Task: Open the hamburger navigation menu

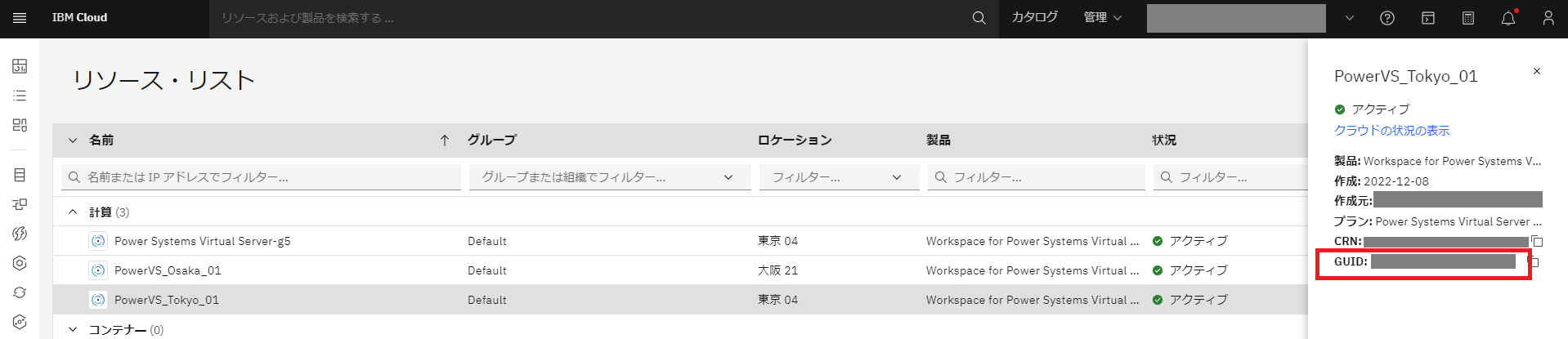Action: tap(20, 18)
